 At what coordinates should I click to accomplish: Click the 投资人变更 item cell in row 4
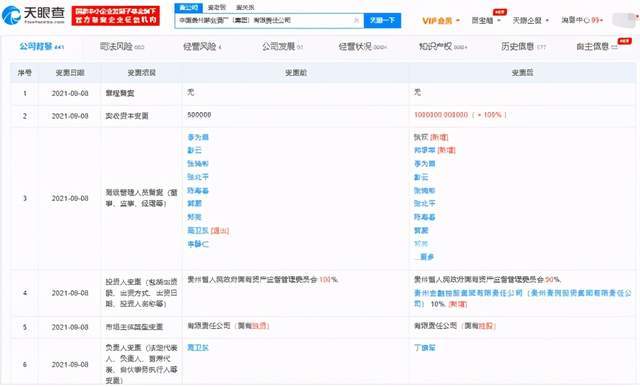[141, 293]
